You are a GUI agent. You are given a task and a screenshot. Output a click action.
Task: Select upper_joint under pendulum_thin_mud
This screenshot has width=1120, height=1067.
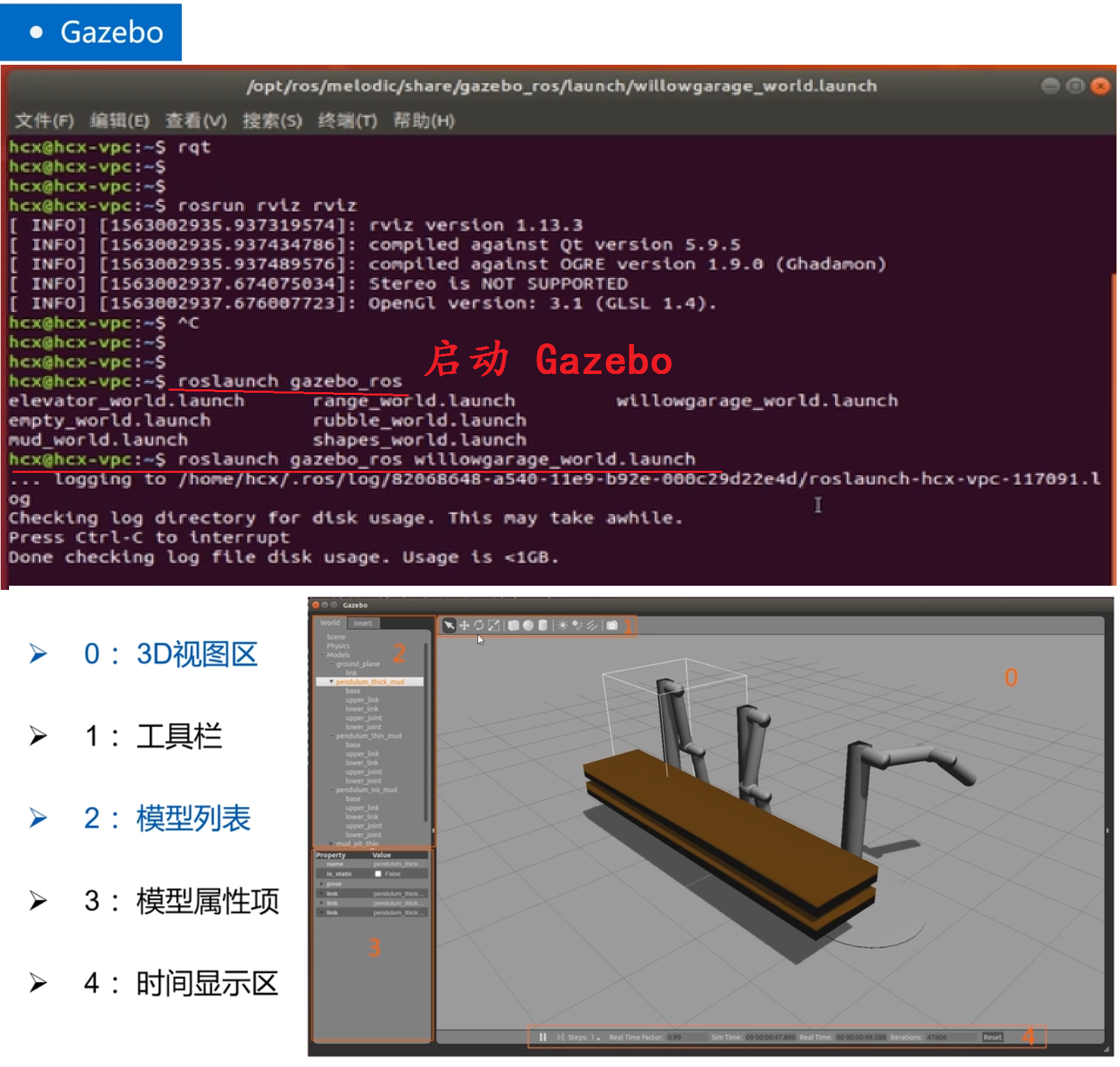tap(364, 772)
